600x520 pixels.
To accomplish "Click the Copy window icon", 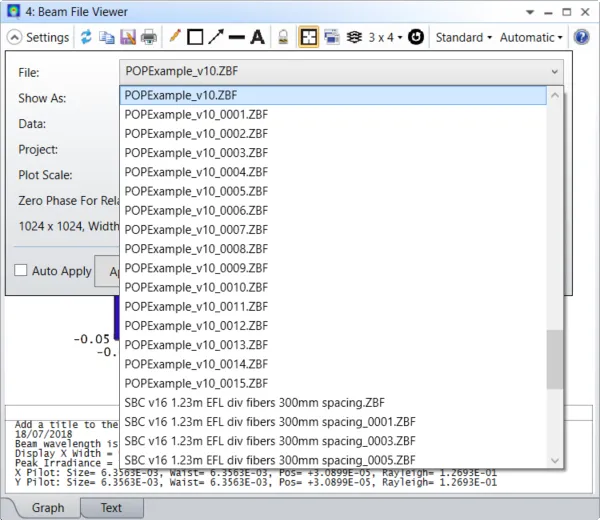I will click(x=107, y=37).
